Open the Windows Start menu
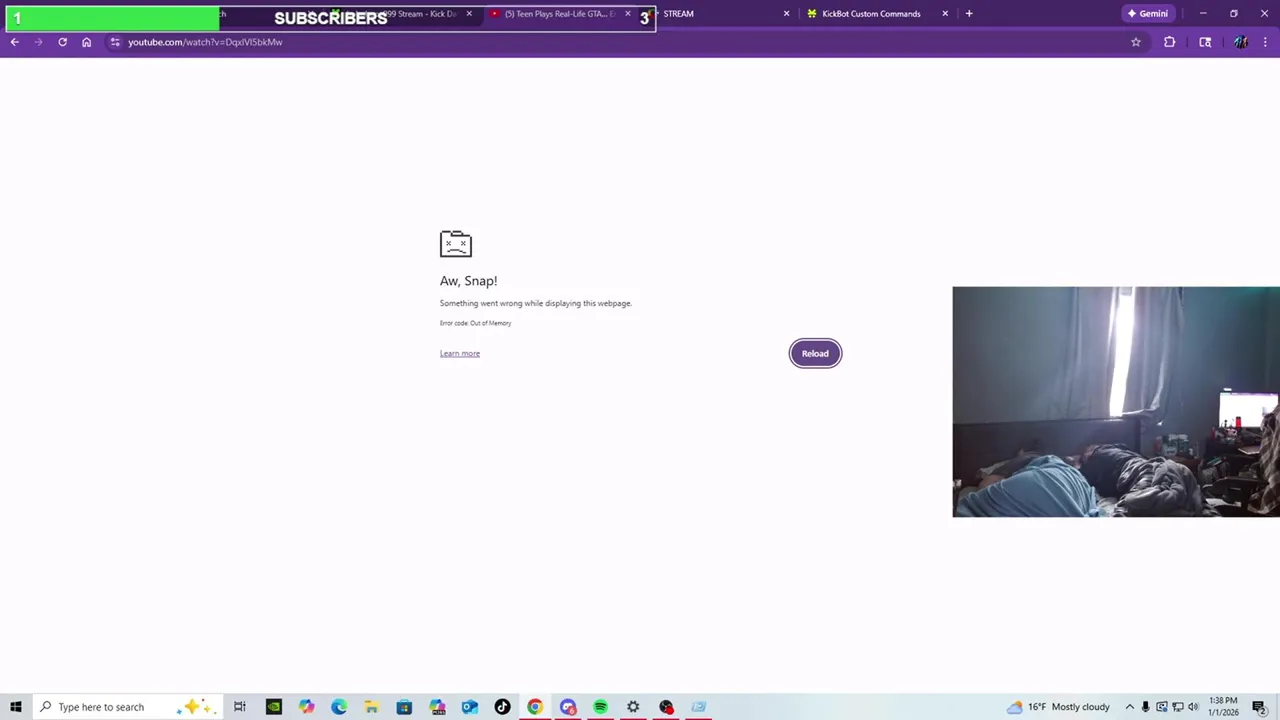The image size is (1280, 720). pos(16,707)
